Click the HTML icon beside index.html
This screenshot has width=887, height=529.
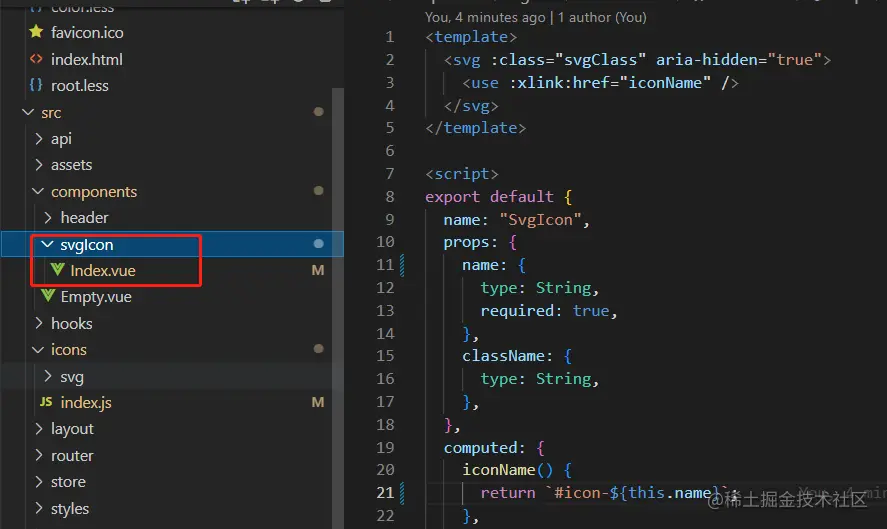click(x=36, y=59)
